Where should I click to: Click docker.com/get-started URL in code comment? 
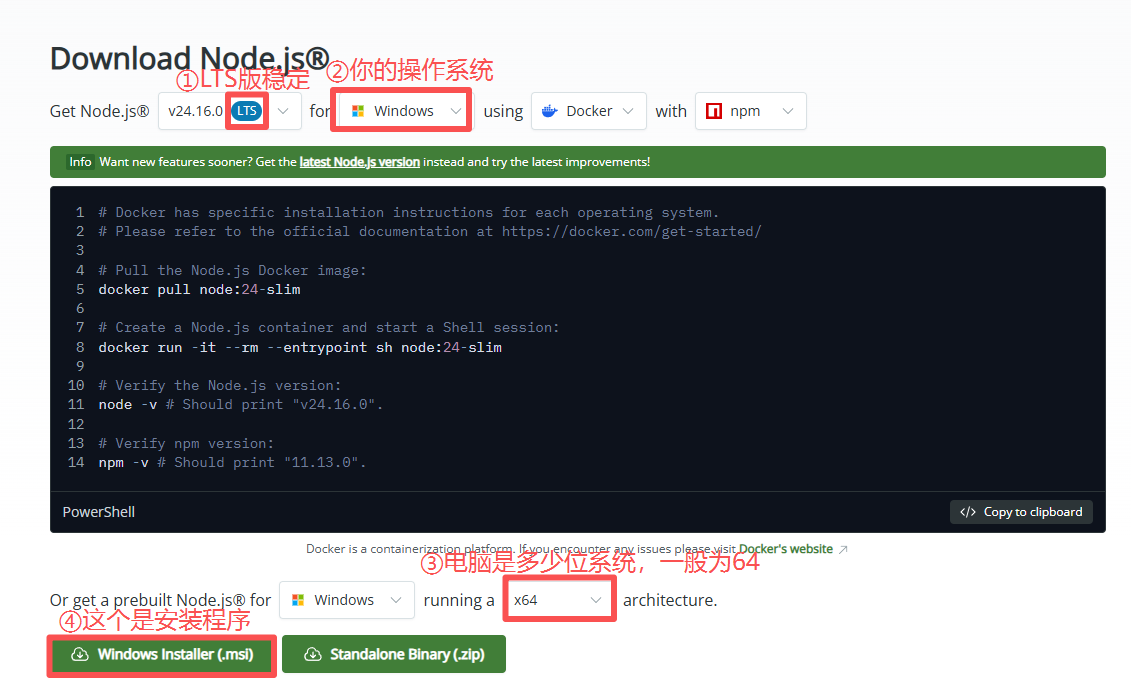pyautogui.click(x=631, y=232)
